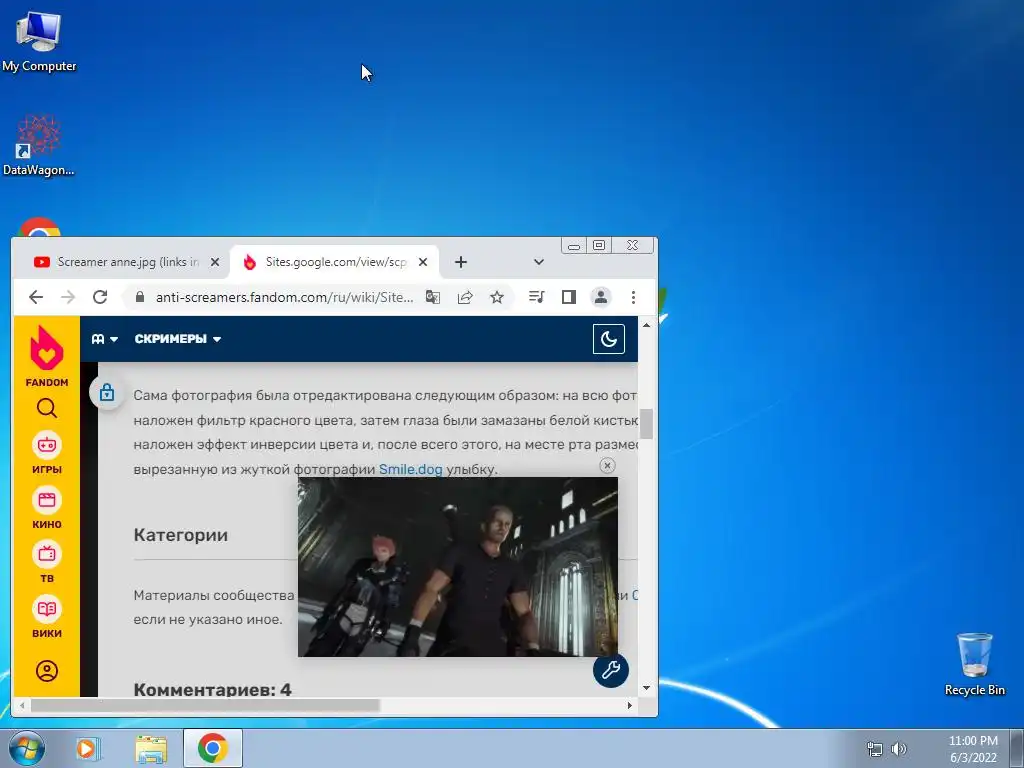1024x768 pixels.
Task: Maximize the Chrome window
Action: (x=599, y=246)
